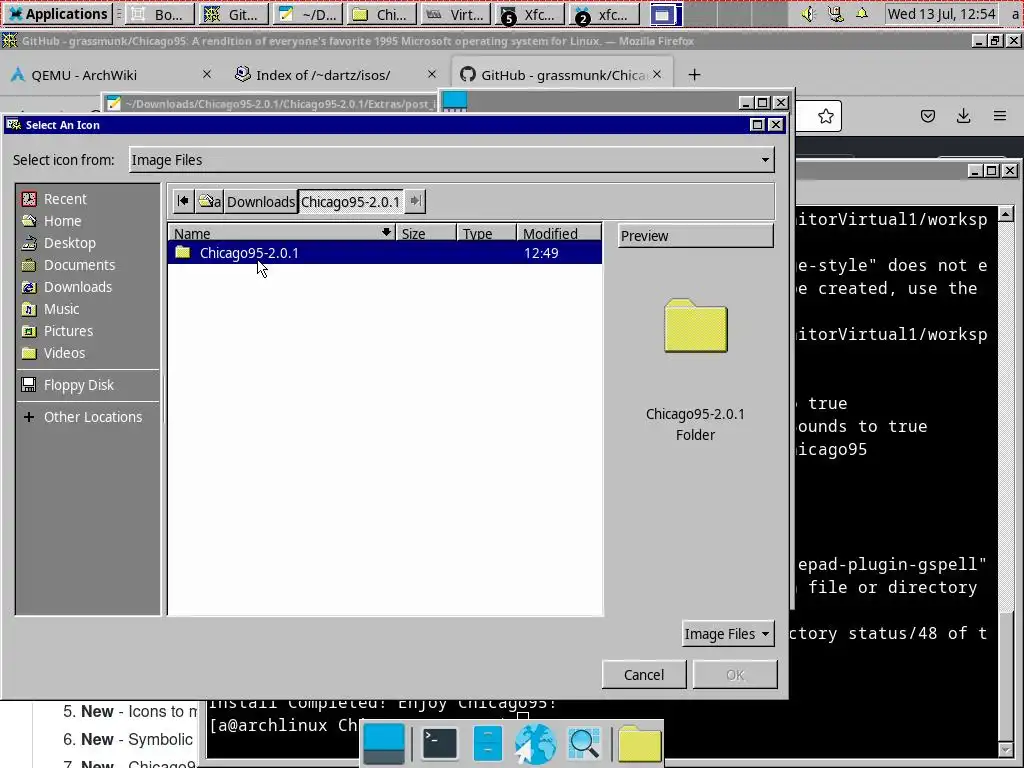The width and height of the screenshot is (1024, 768).
Task: Click the Preview header
Action: point(696,236)
